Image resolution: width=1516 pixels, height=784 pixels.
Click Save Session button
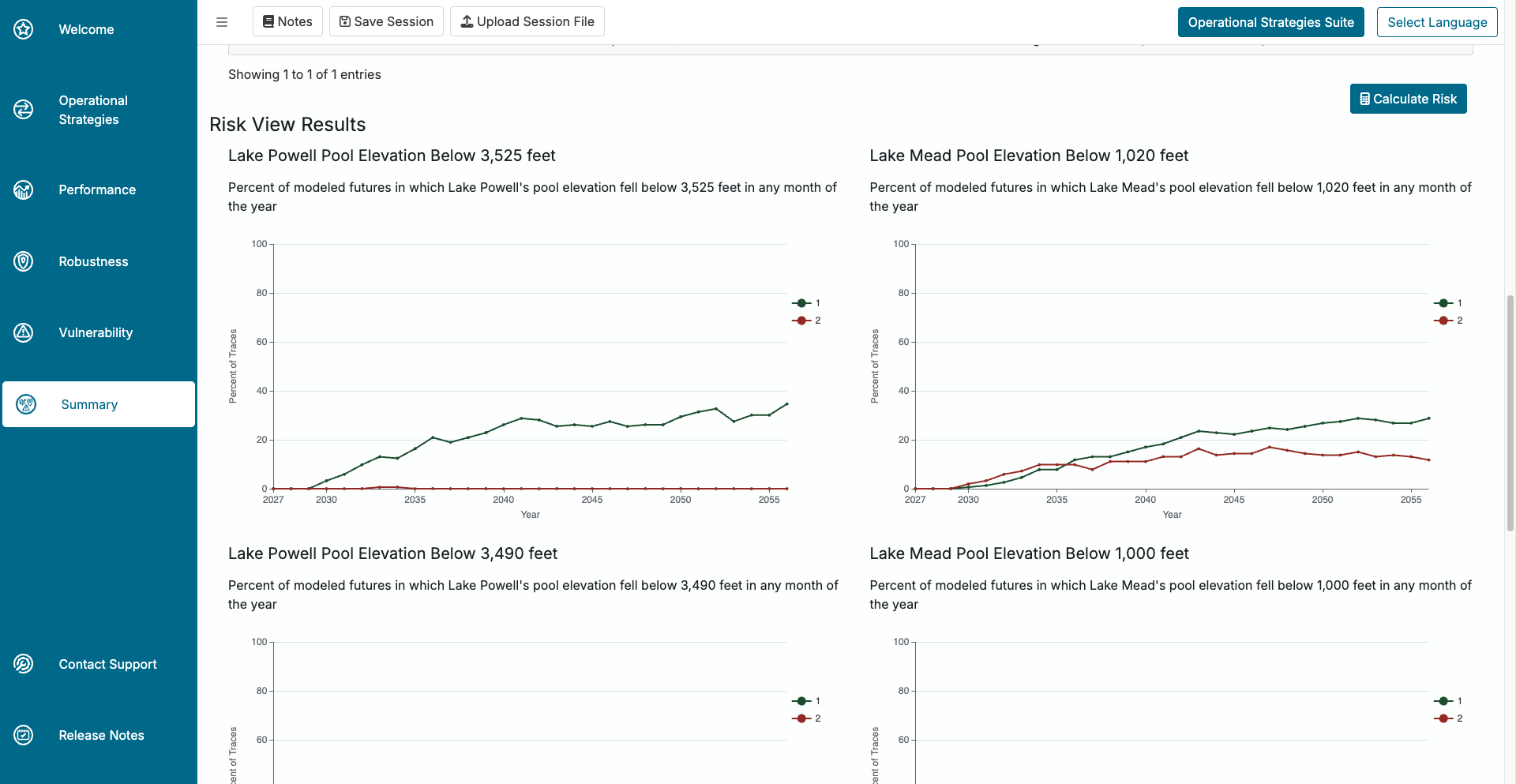coord(386,21)
